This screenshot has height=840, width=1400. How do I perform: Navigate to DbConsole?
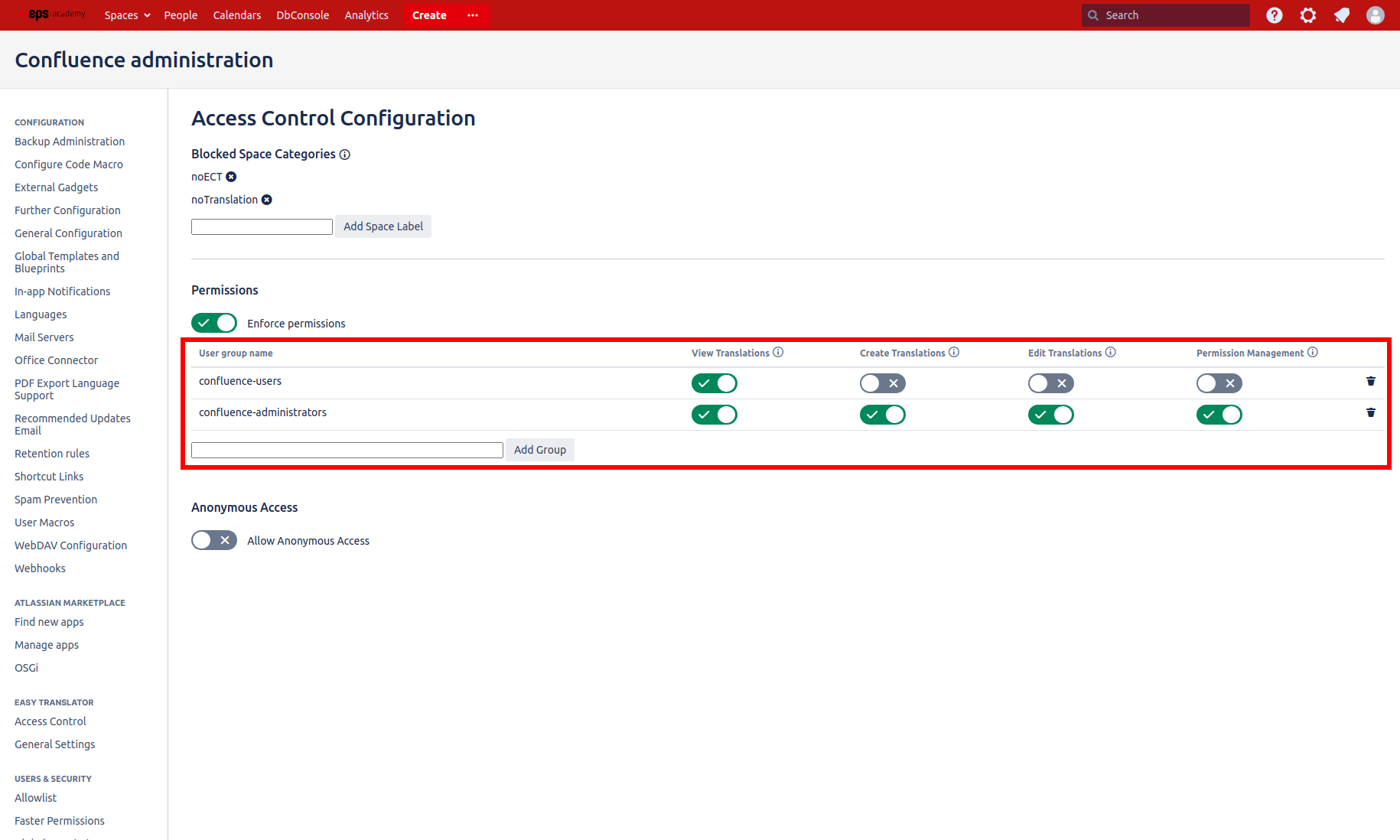pos(302,15)
